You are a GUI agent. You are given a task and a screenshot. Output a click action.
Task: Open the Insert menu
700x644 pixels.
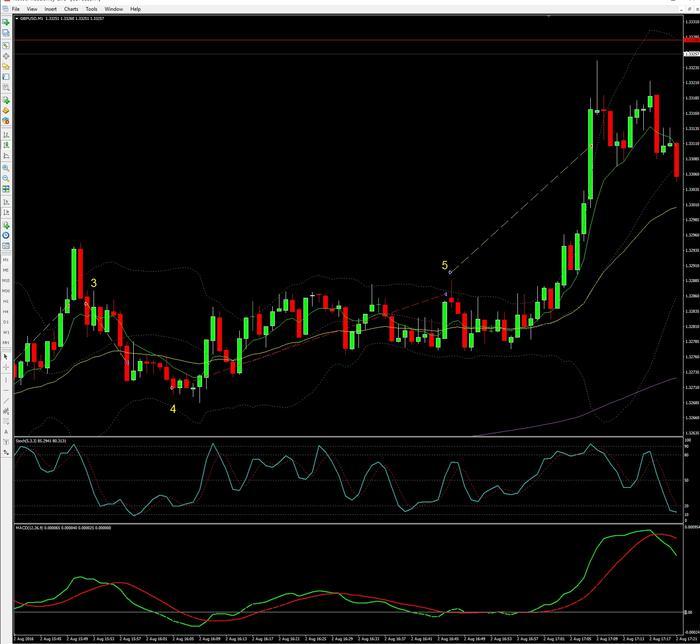pos(50,9)
